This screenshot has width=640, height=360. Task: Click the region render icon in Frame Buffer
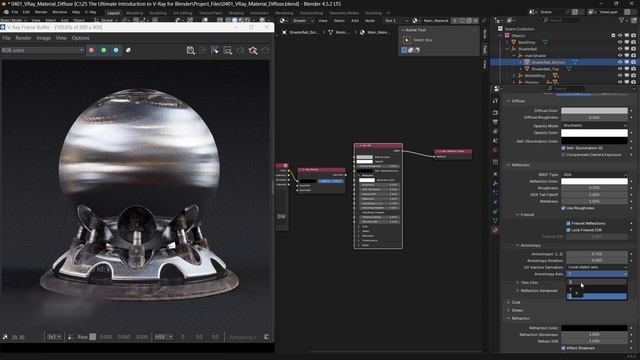click(x=228, y=50)
